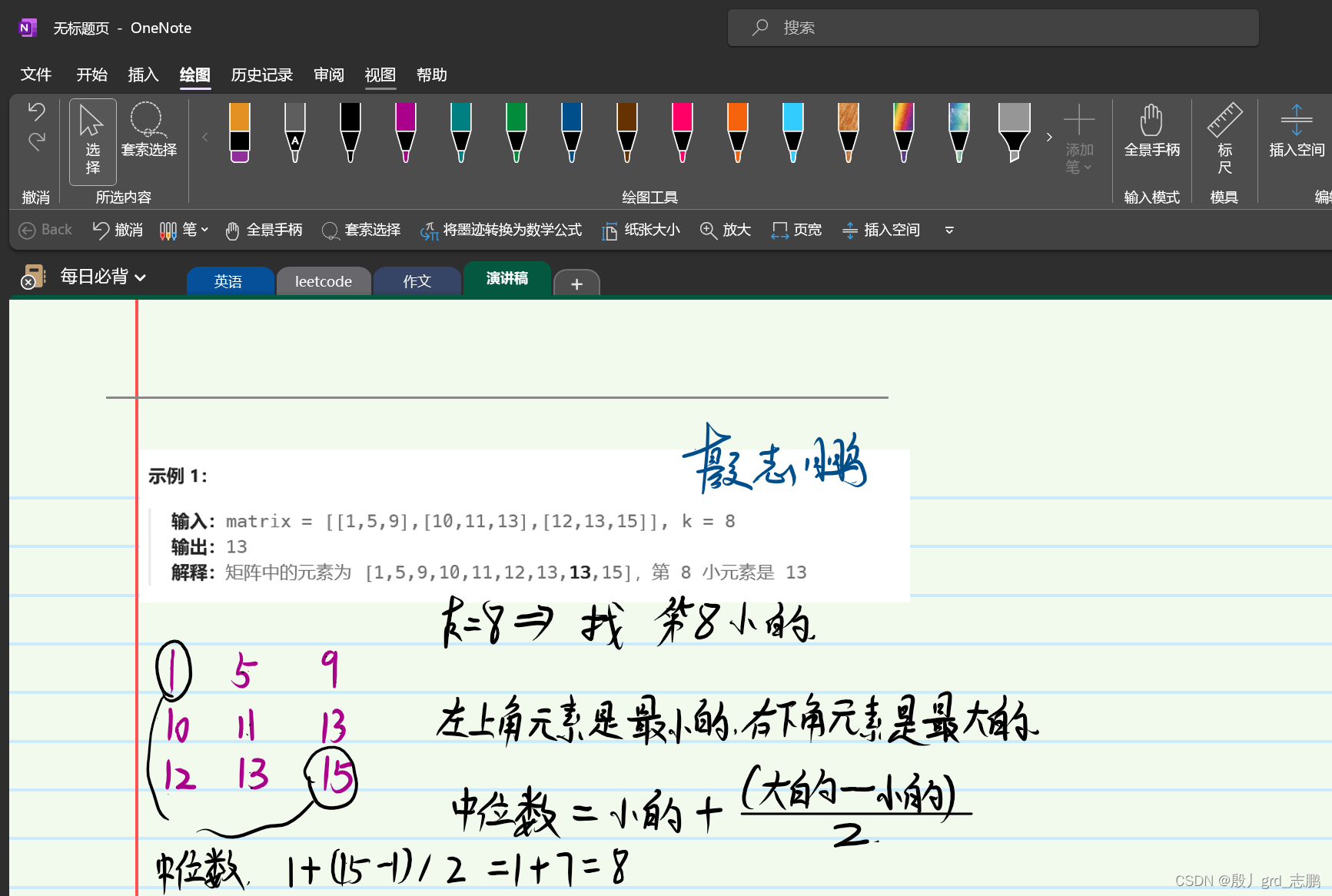Image resolution: width=1332 pixels, height=896 pixels.
Task: Convert ink to math equation
Action: pos(501,230)
